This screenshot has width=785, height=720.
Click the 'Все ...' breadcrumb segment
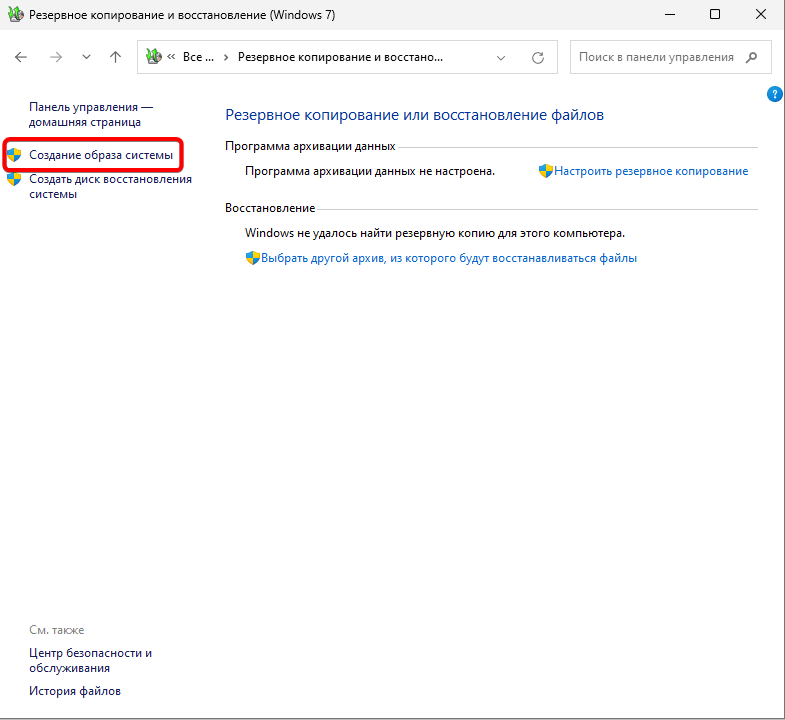point(198,57)
